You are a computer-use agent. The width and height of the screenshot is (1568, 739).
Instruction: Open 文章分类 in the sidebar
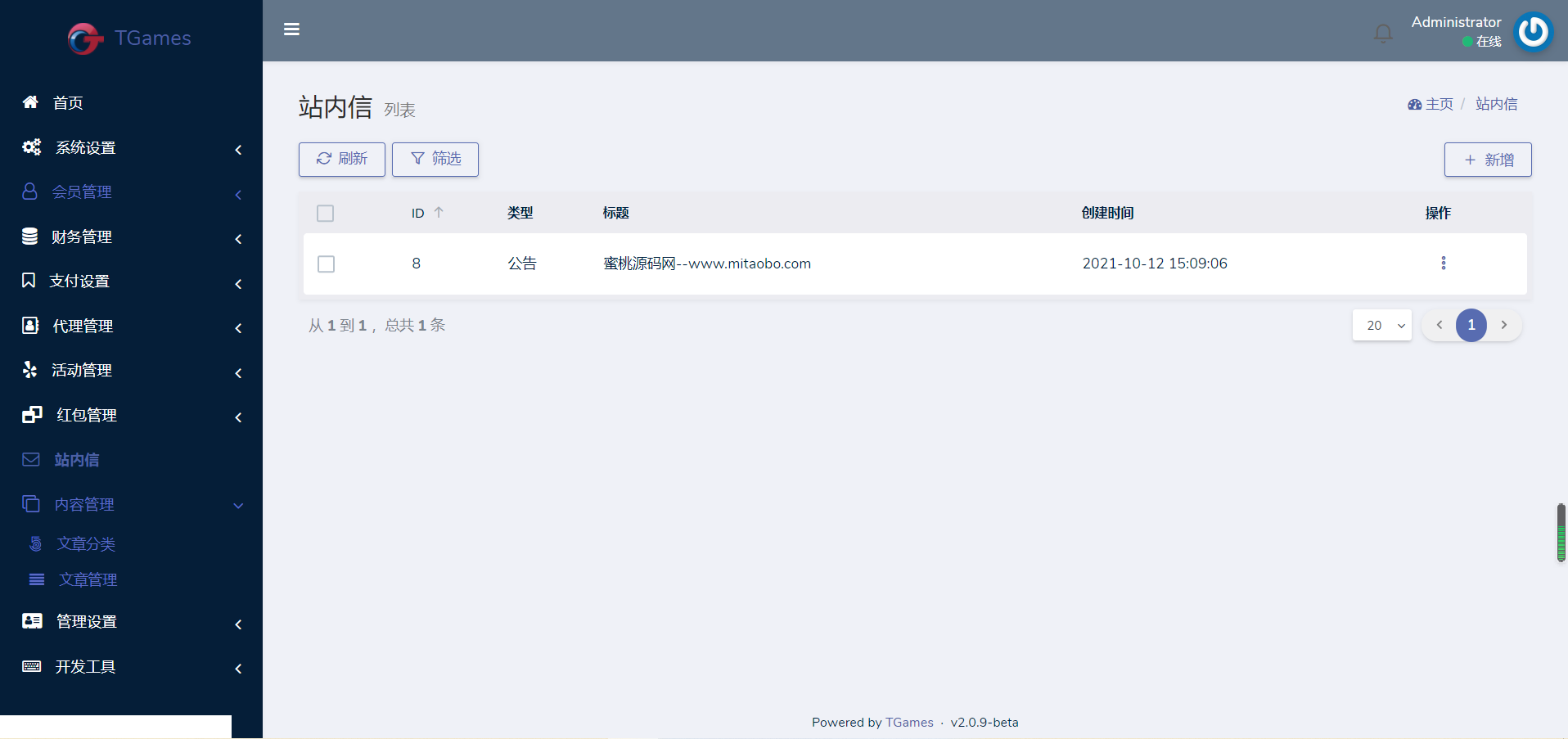[x=85, y=543]
